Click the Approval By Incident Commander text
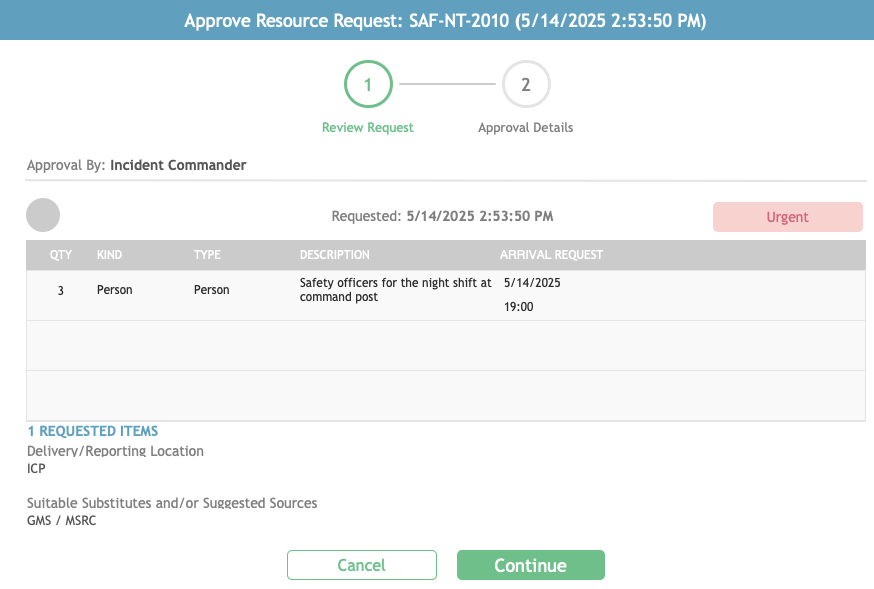Image resolution: width=874 pixels, height=589 pixels. [x=135, y=165]
